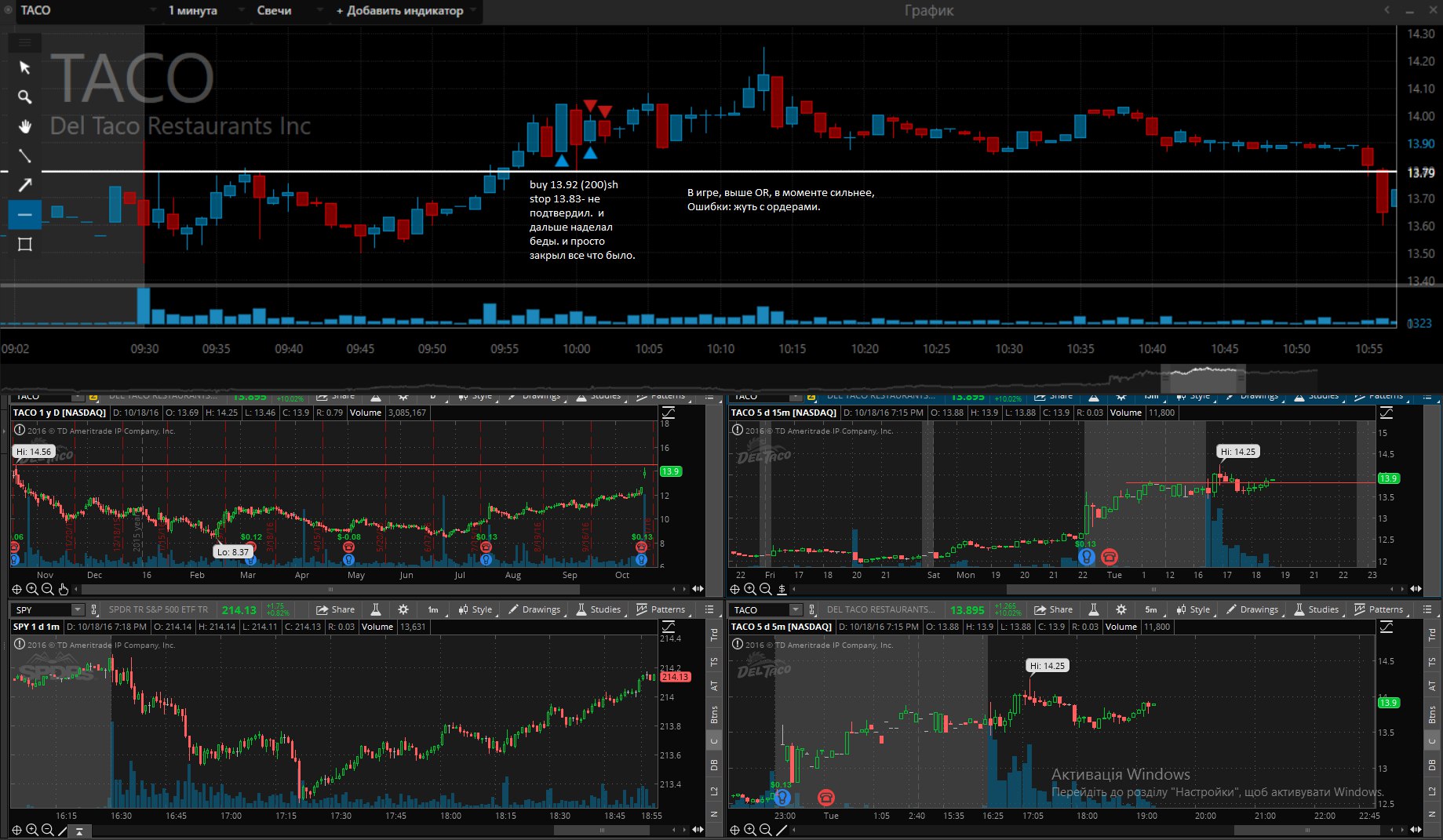This screenshot has height=840, width=1443.
Task: Open settings gear in SPY chart toolbar
Action: (403, 609)
